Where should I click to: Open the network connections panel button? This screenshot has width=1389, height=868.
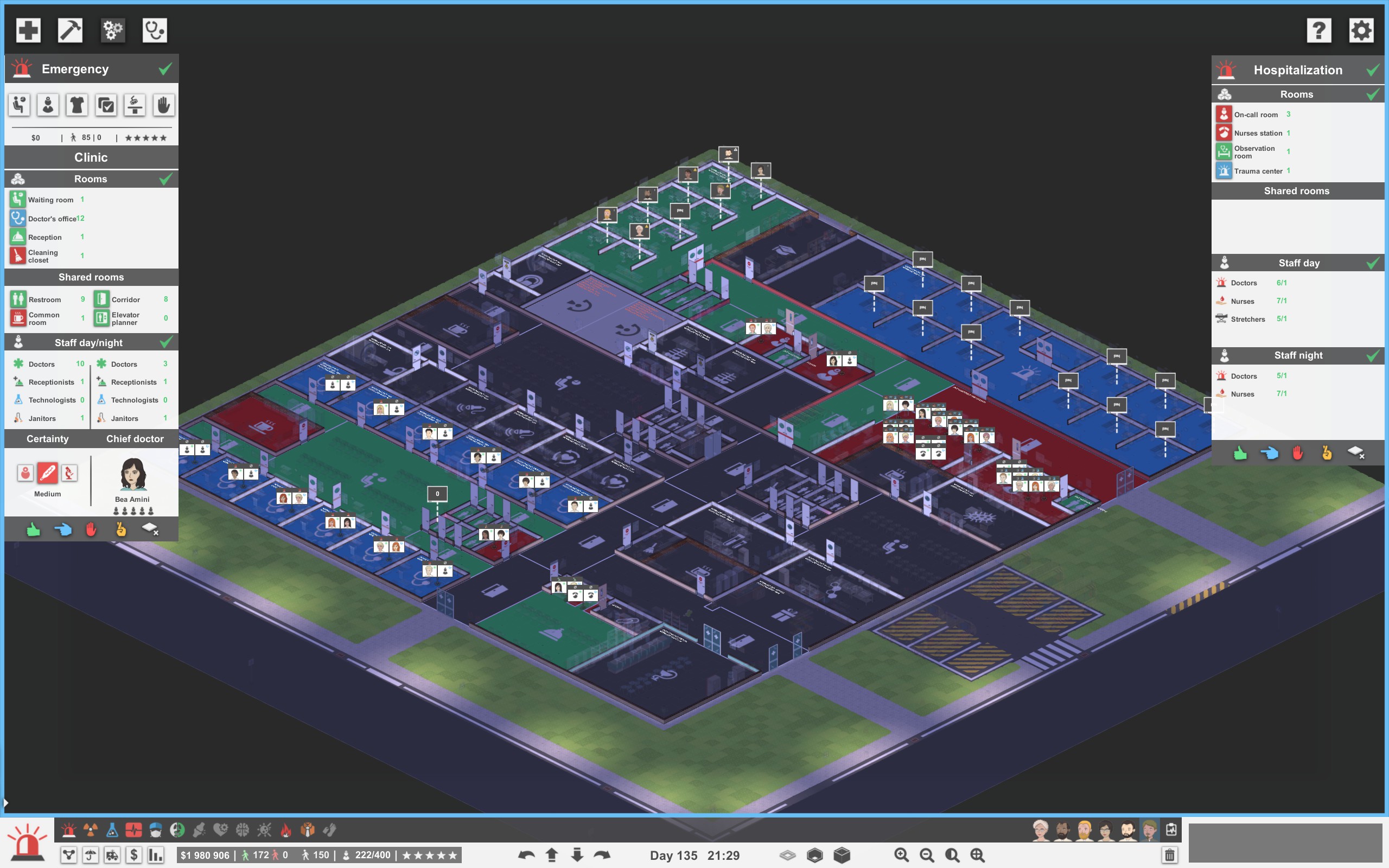coord(69,856)
